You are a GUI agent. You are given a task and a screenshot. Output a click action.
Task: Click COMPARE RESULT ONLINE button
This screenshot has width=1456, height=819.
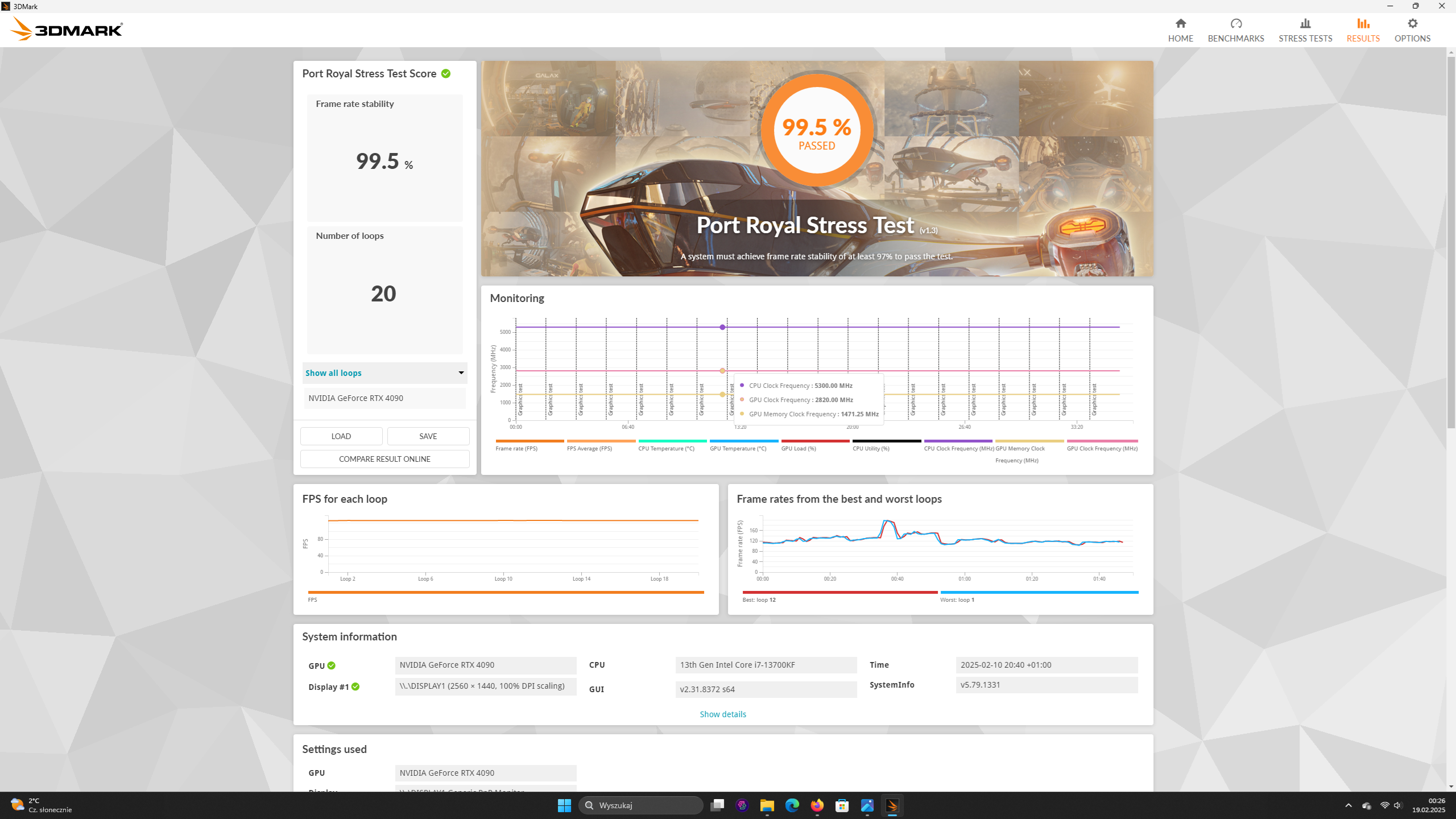coord(384,459)
